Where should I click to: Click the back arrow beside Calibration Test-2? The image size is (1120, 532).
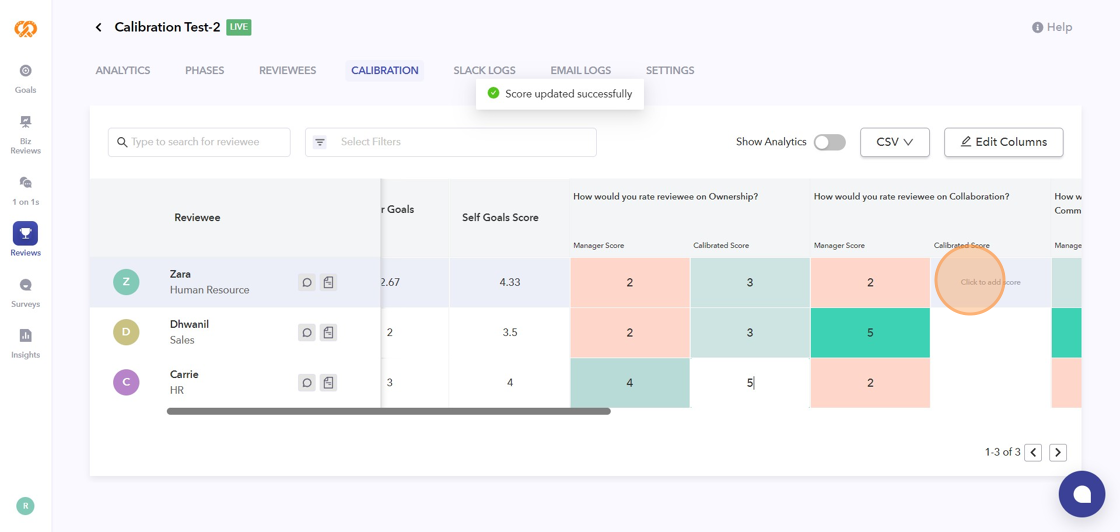98,27
